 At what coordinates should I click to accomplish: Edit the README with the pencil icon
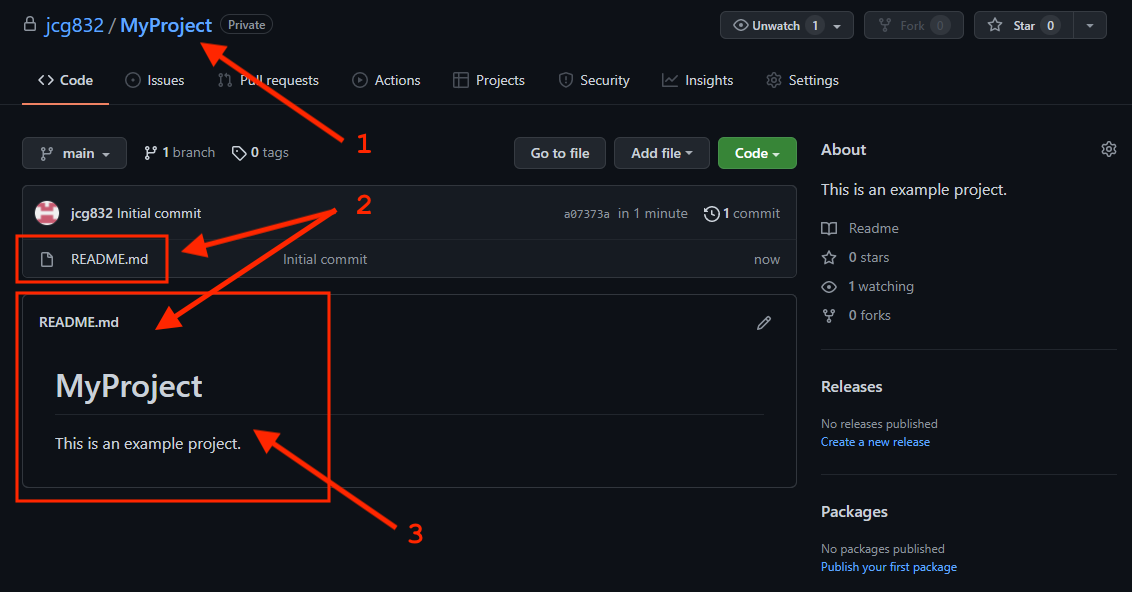click(x=764, y=323)
